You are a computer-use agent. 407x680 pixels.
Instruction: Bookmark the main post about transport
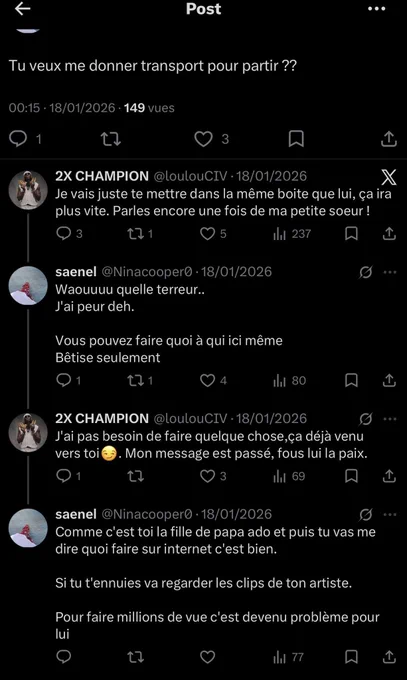[x=296, y=139]
